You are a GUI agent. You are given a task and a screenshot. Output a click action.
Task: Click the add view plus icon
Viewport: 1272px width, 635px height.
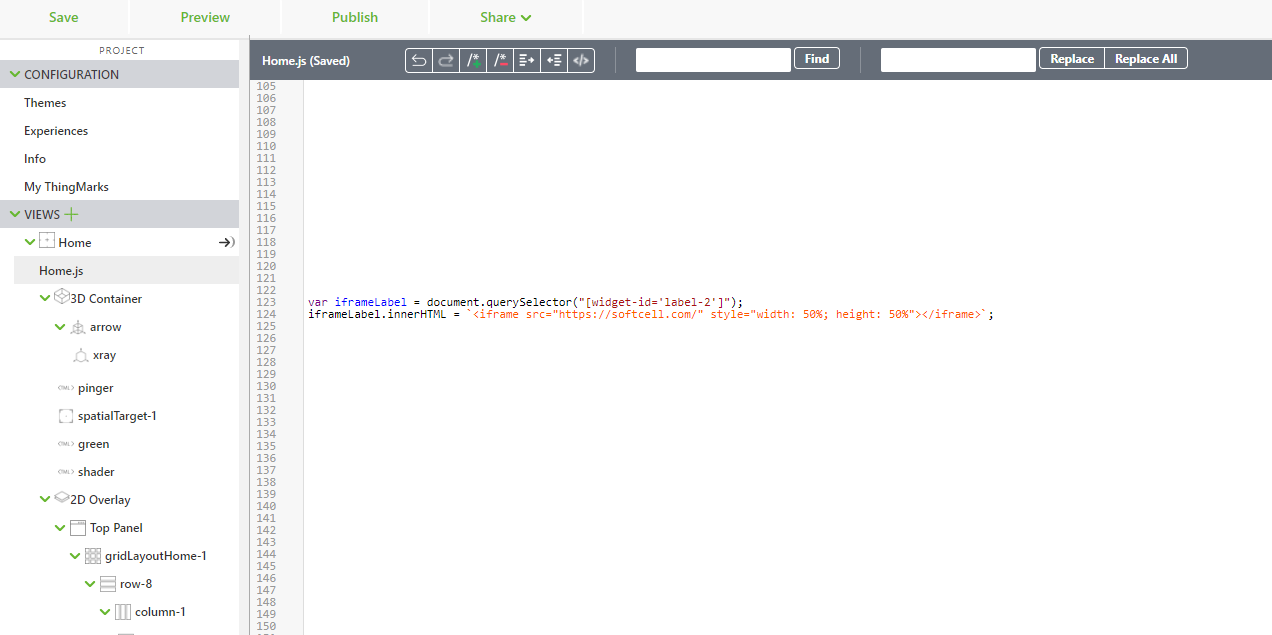[70, 213]
